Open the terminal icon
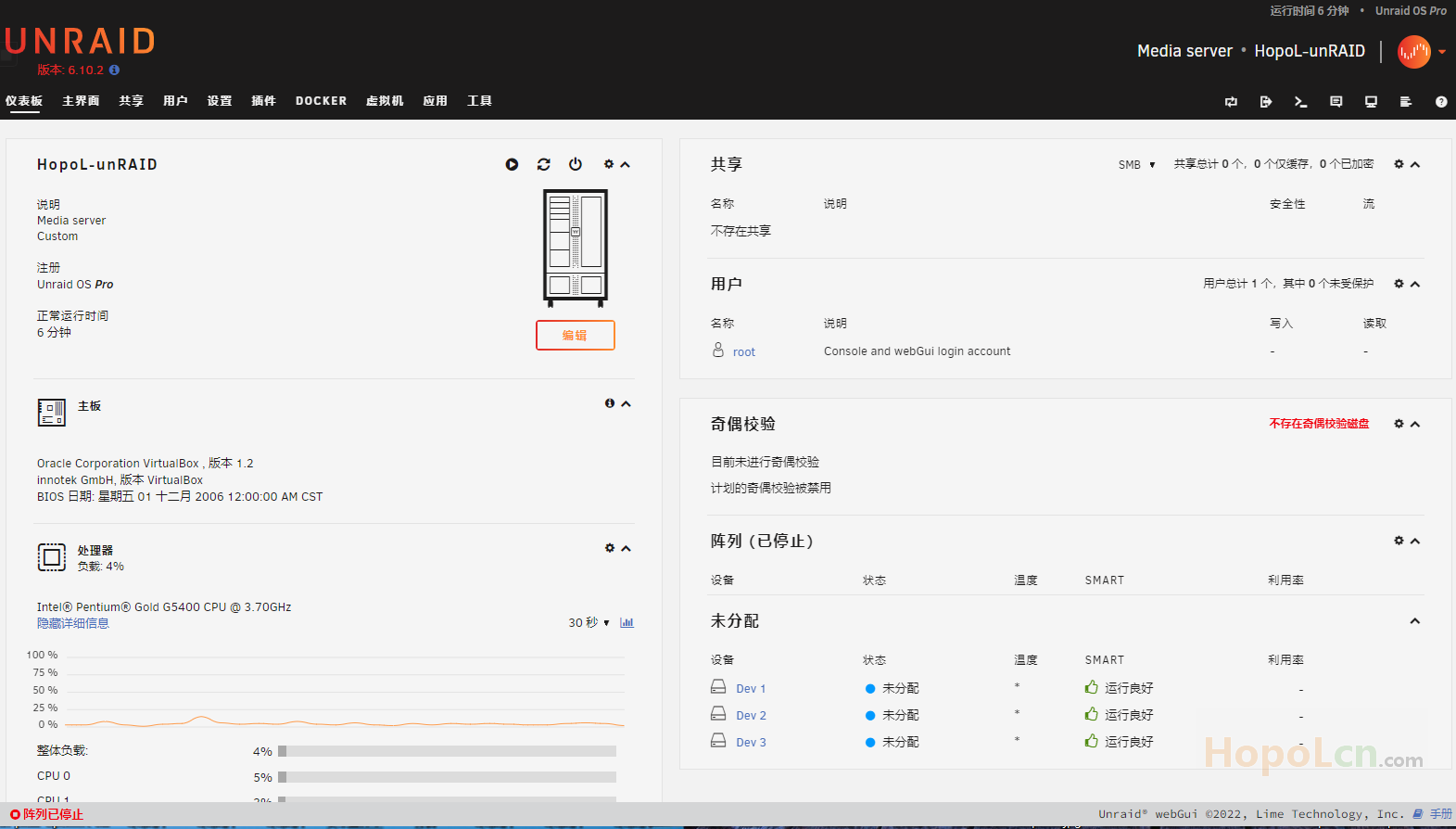The image size is (1456, 829). [x=1301, y=102]
